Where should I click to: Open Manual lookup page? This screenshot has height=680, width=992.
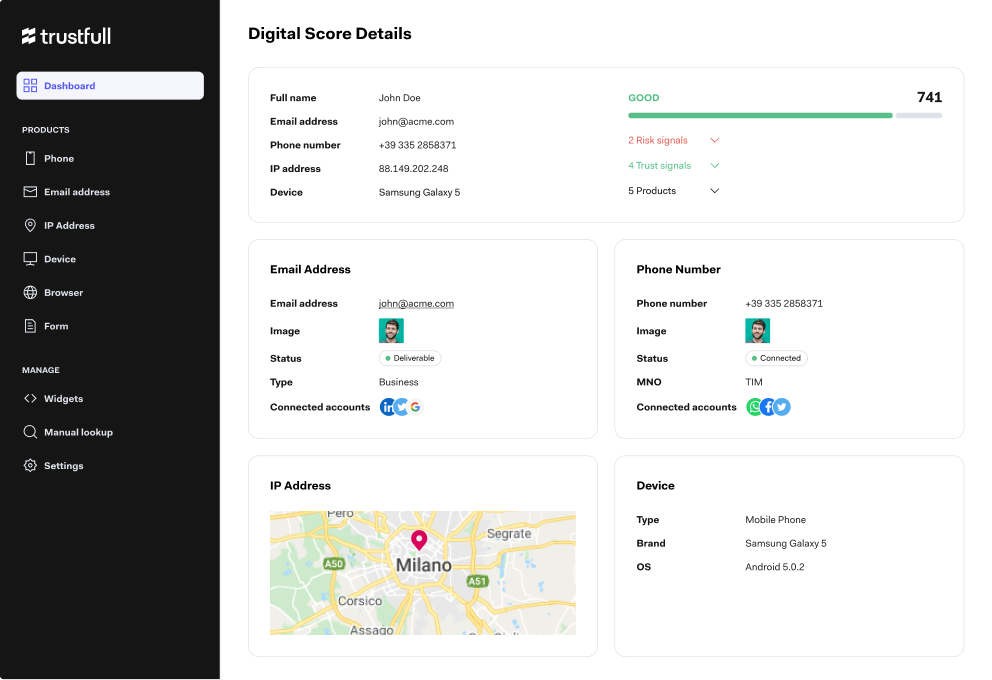[78, 432]
